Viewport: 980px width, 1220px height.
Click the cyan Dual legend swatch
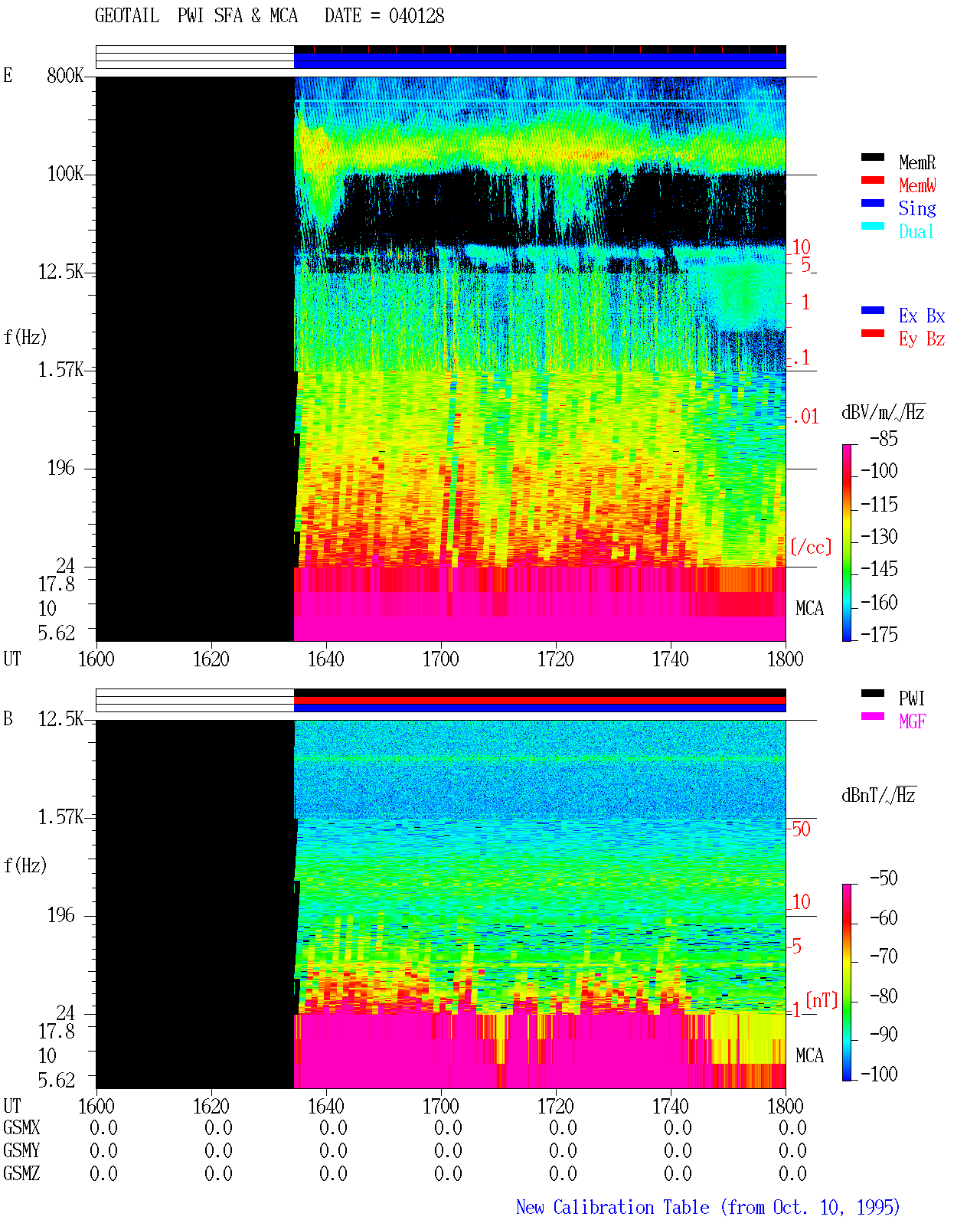point(873,226)
